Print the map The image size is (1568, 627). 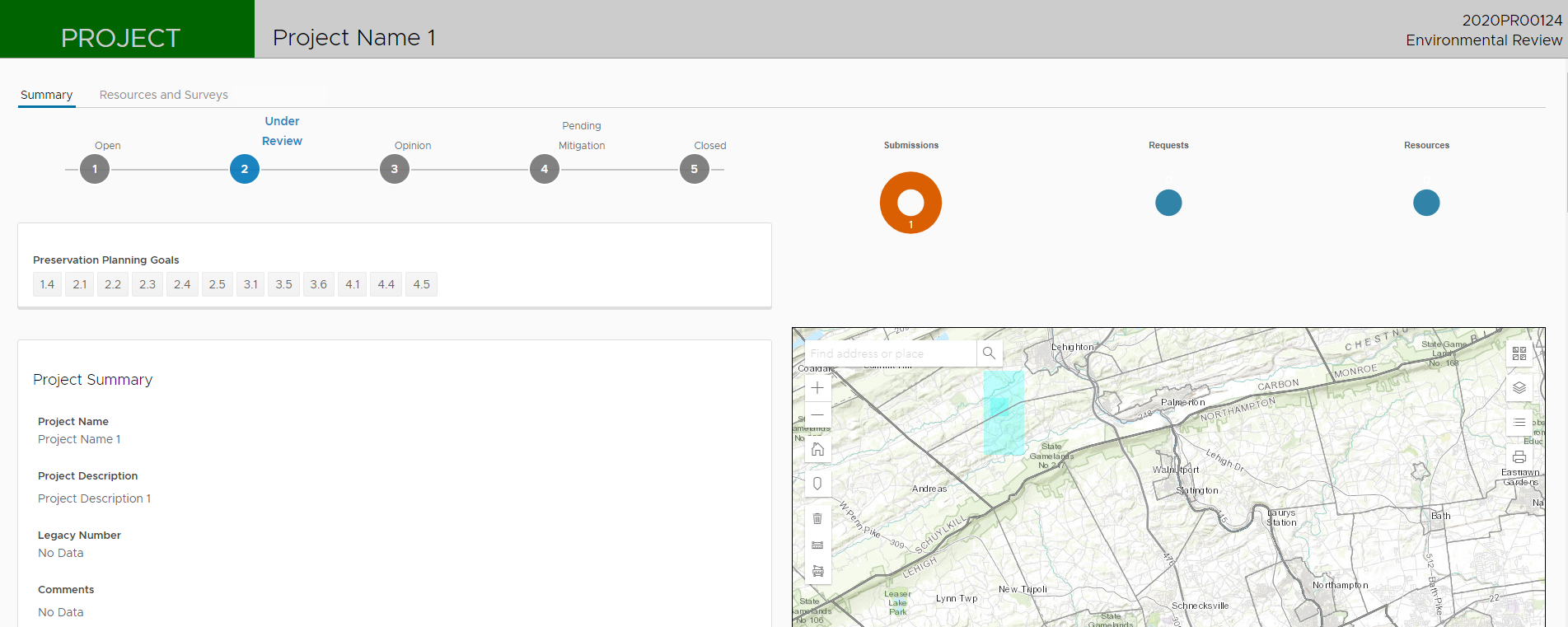point(1519,457)
